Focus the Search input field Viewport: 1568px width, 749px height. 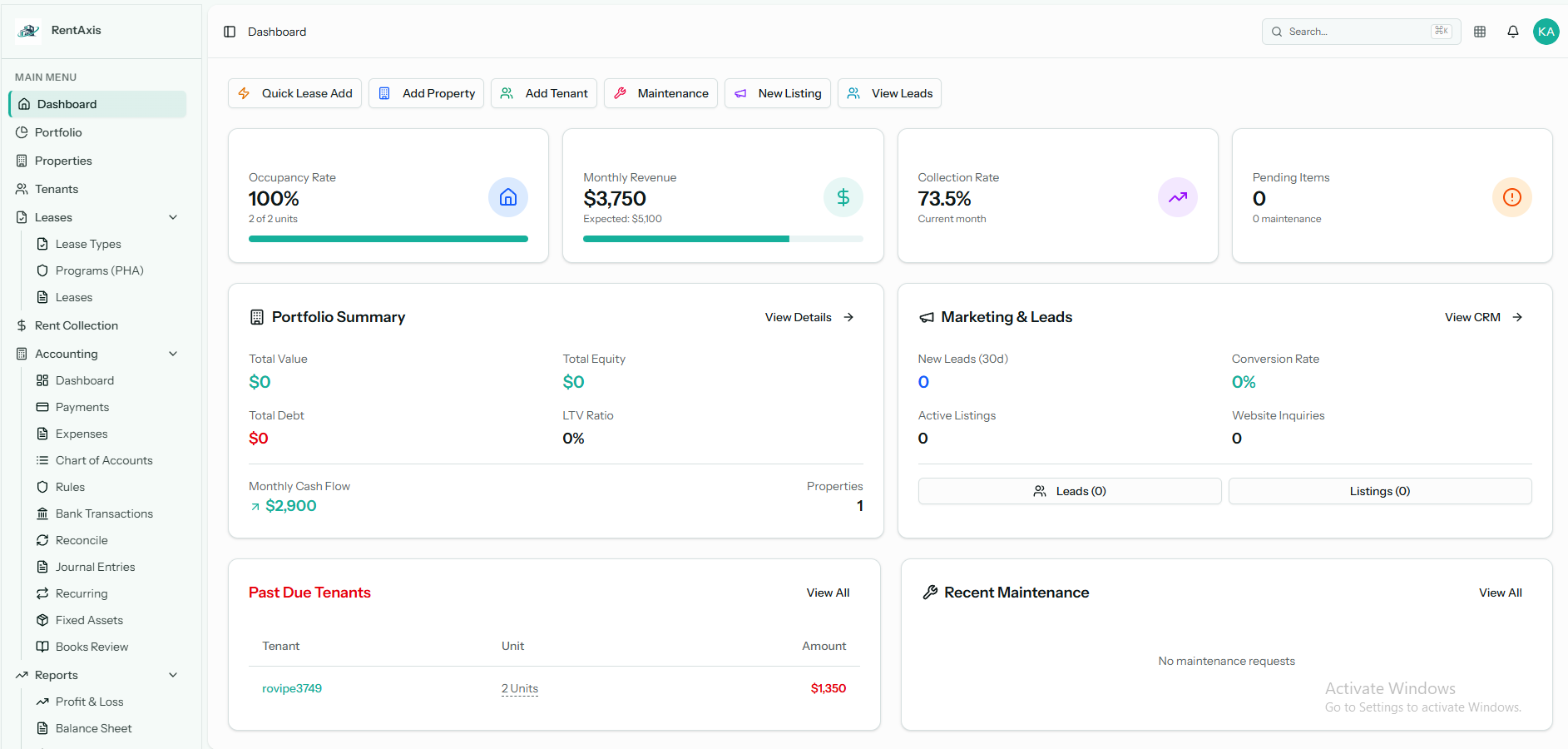tap(1356, 32)
